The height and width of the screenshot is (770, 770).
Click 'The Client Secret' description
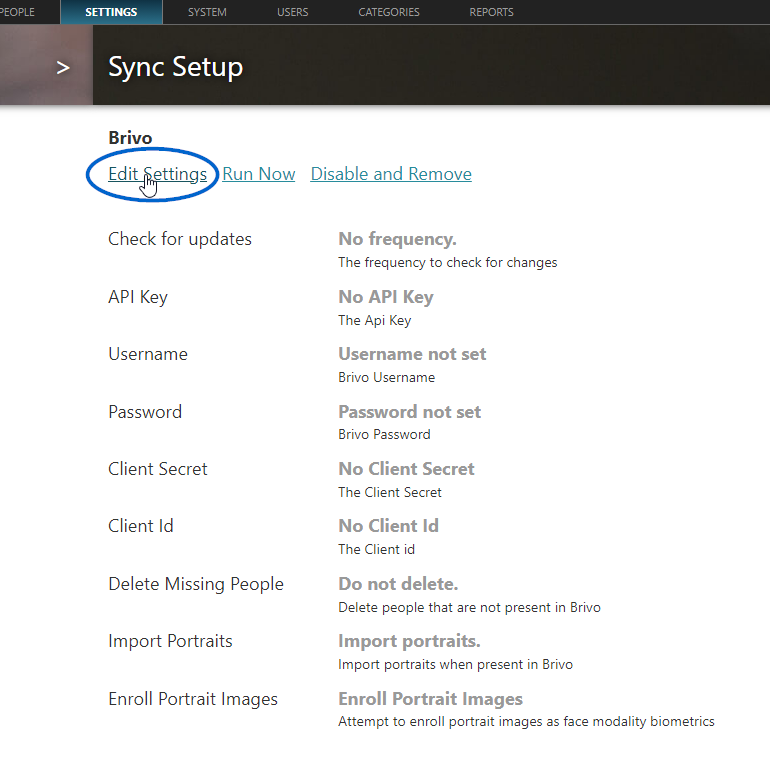pyautogui.click(x=390, y=492)
